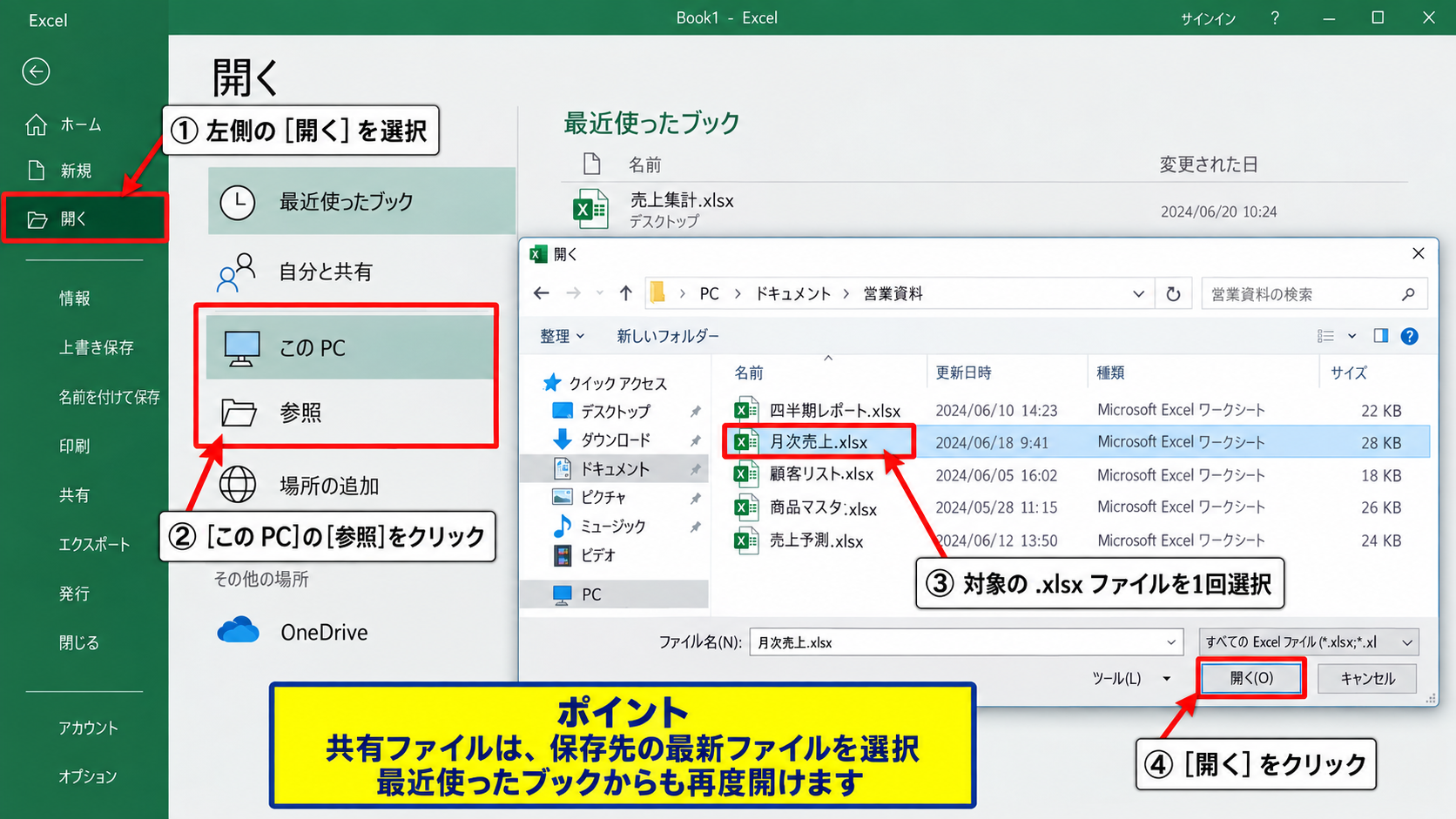Viewport: 1456px width, 819px height.
Task: Open the 共有 page in sidebar
Action: point(75,495)
